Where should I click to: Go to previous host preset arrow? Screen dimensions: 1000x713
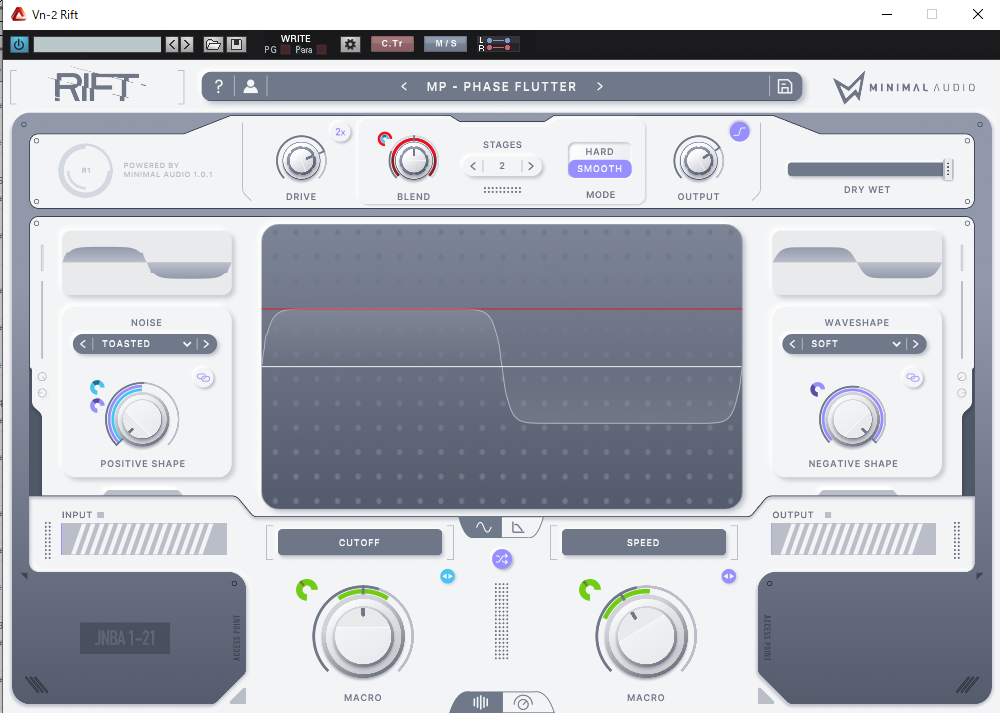172,44
